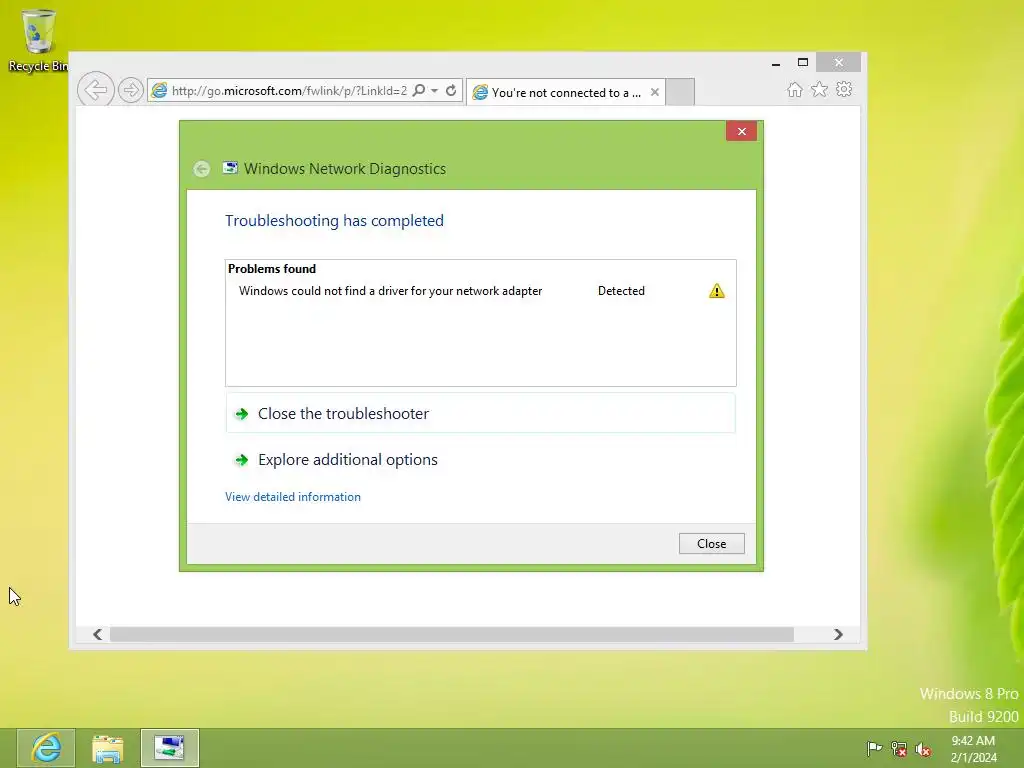Click the Internet Explorer page icon in address bar

point(159,90)
